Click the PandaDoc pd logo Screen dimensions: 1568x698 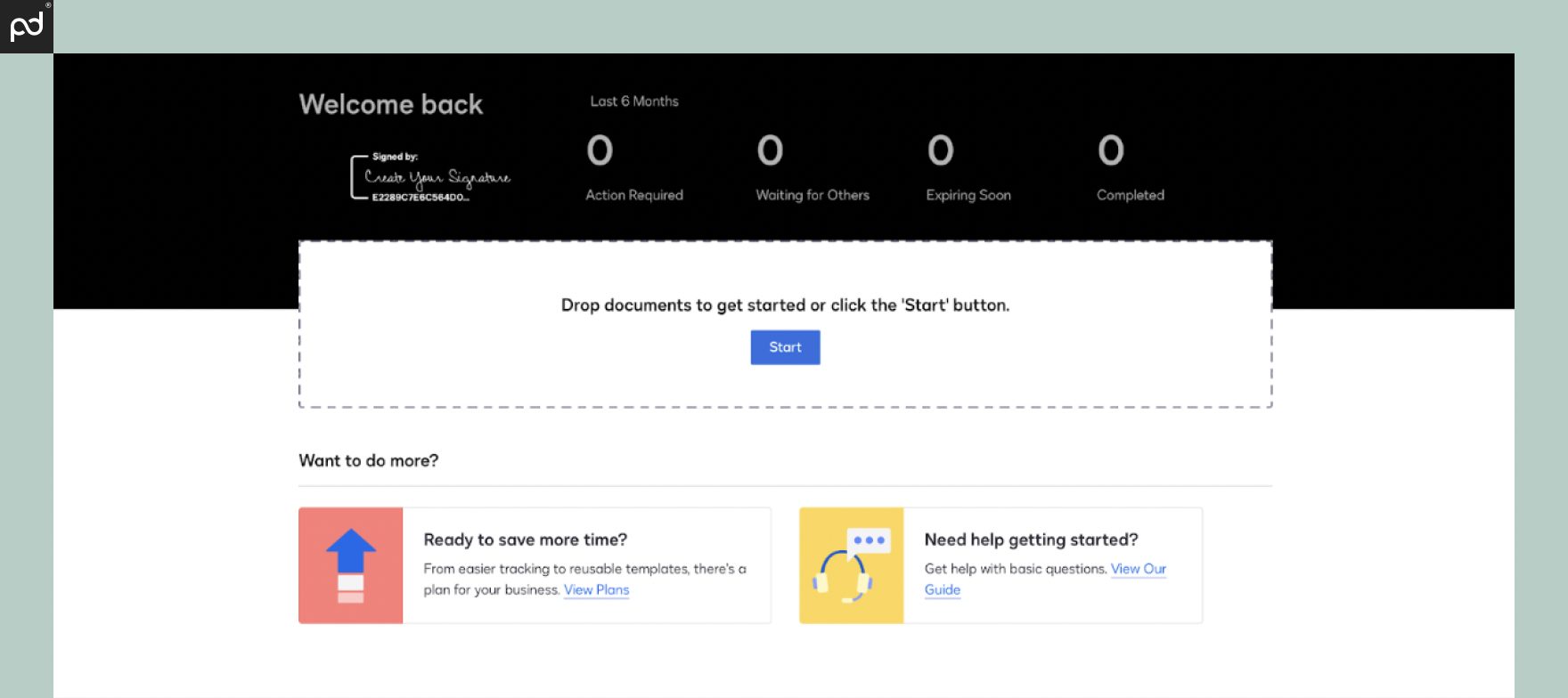click(27, 27)
